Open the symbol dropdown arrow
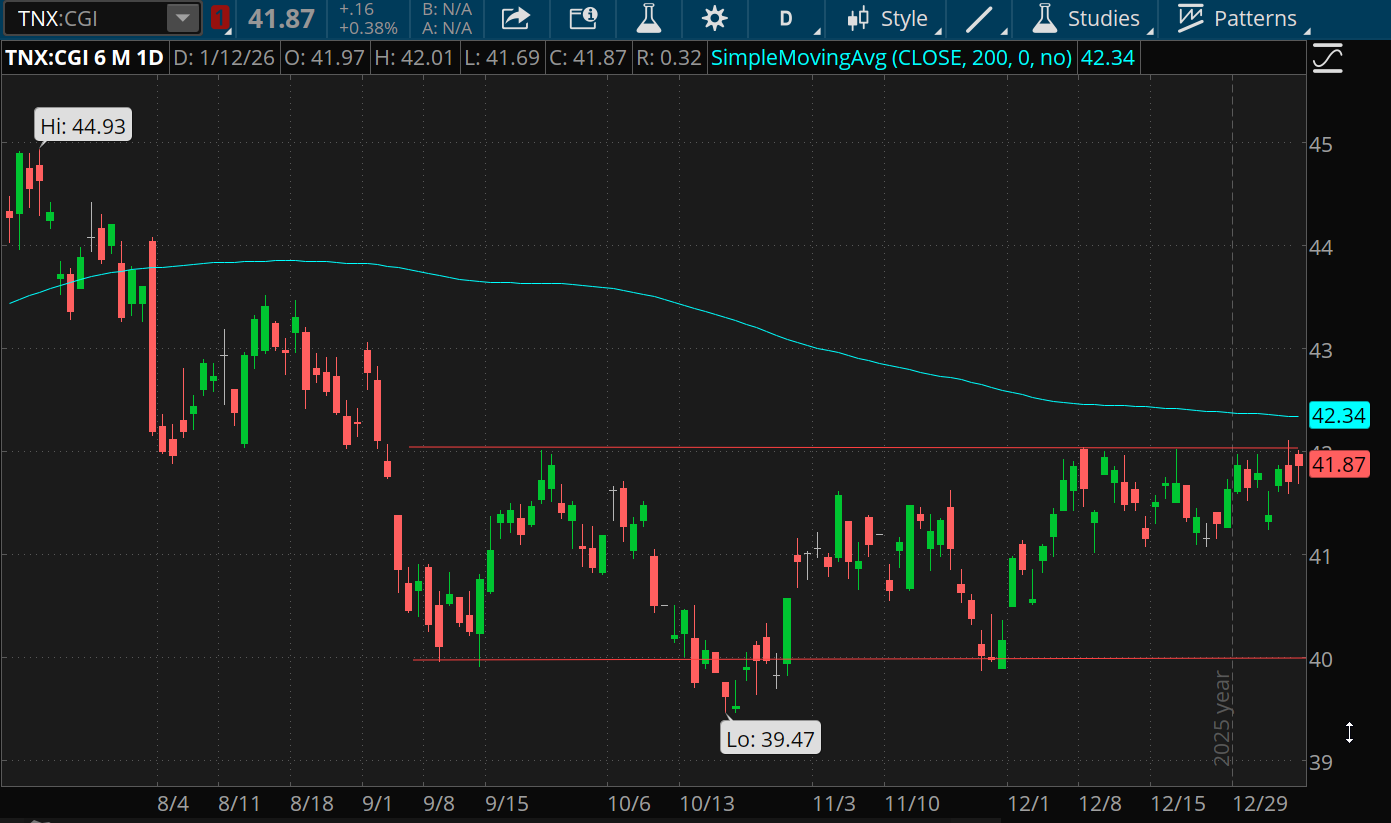The height and width of the screenshot is (823, 1391). 182,18
